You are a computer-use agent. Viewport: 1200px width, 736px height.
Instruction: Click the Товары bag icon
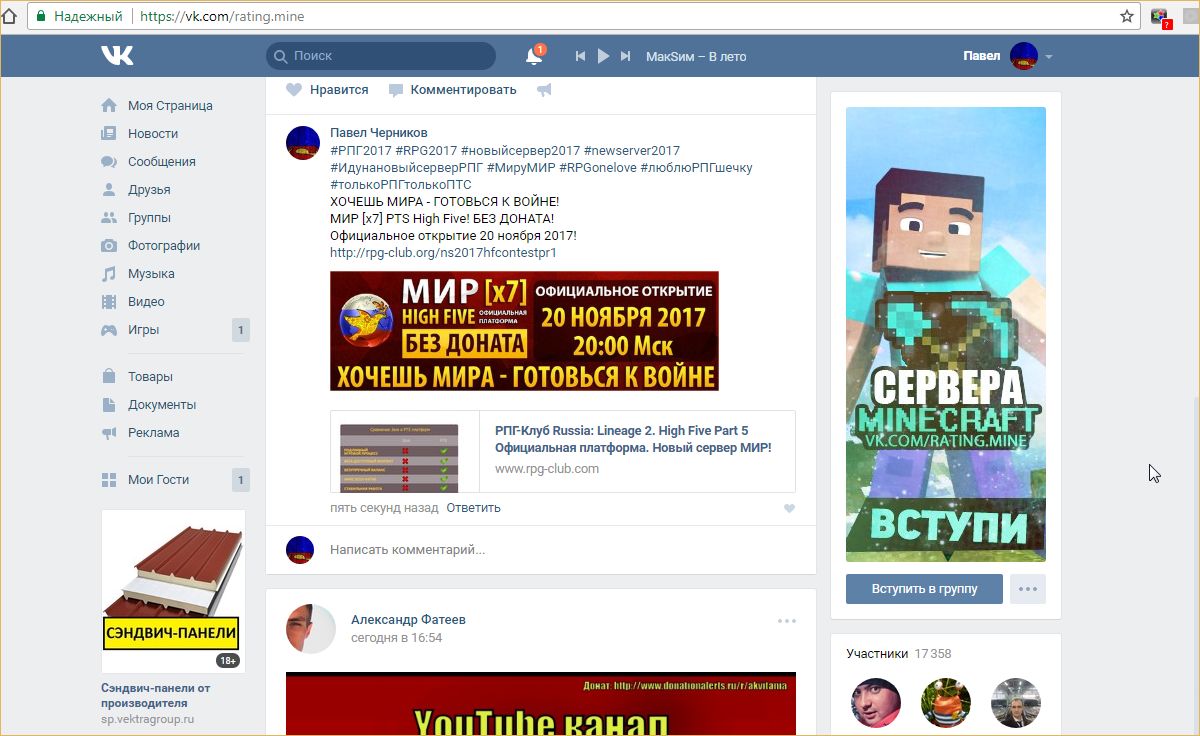[109, 376]
